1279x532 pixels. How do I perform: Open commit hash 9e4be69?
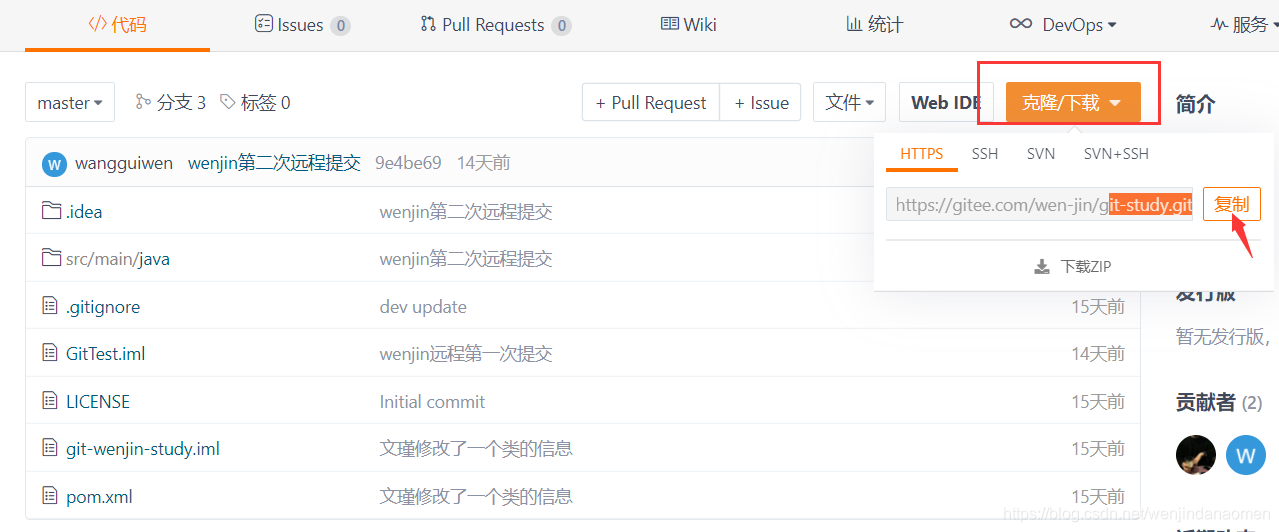click(408, 163)
